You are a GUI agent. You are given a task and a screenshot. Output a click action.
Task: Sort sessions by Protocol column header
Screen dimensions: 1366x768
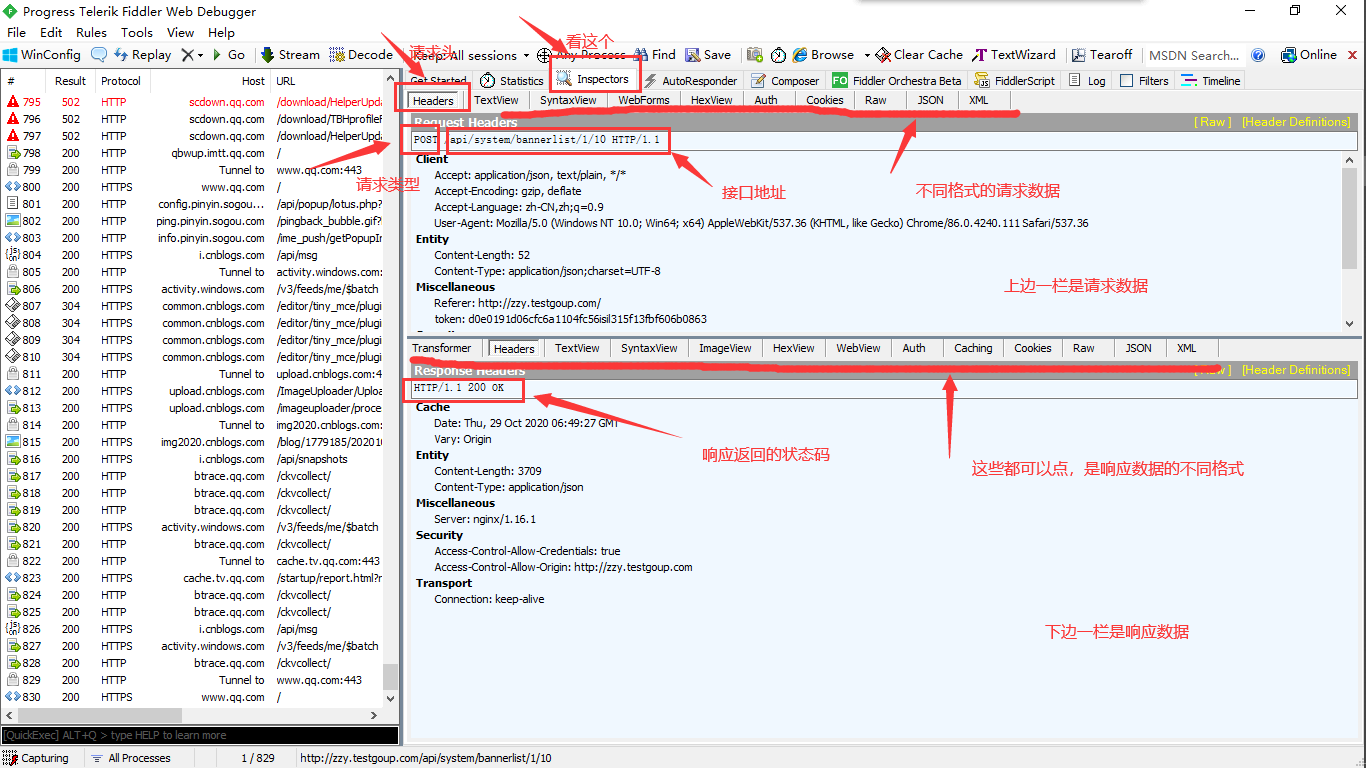click(x=121, y=81)
